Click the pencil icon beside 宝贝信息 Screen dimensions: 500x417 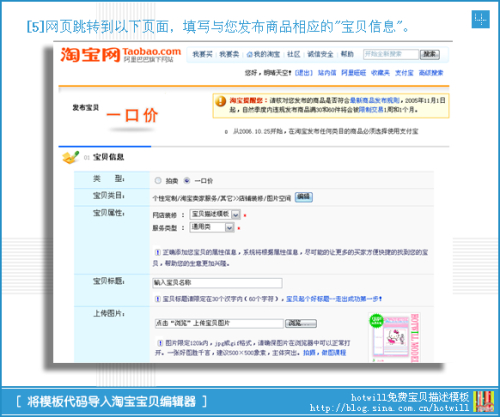pos(70,157)
